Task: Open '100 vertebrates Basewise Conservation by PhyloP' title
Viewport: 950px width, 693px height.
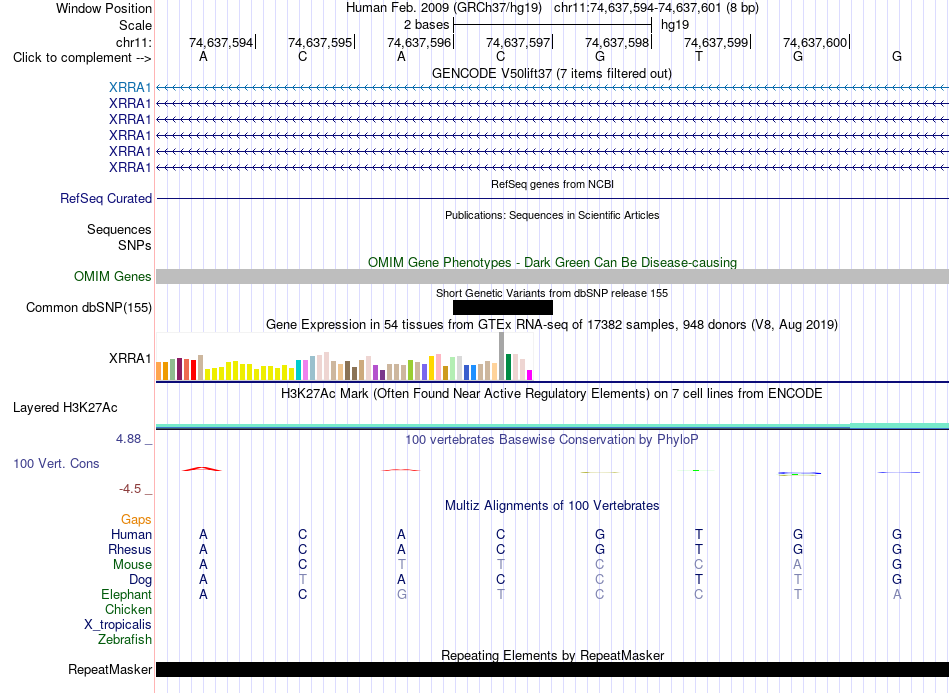Action: (x=552, y=440)
